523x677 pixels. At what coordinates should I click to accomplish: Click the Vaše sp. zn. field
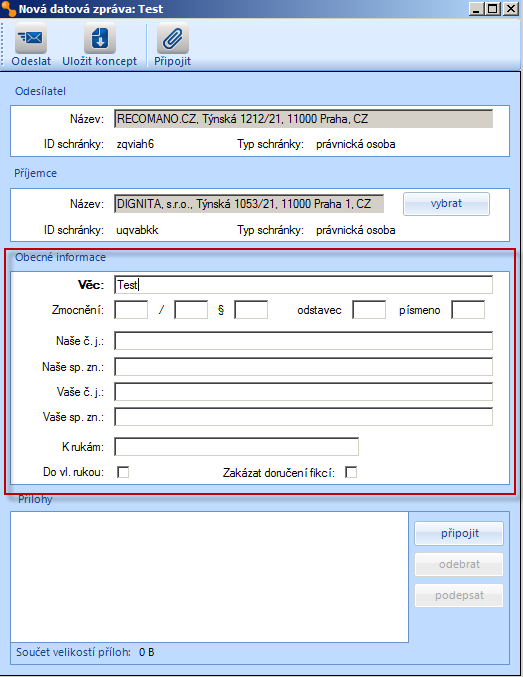(x=304, y=417)
